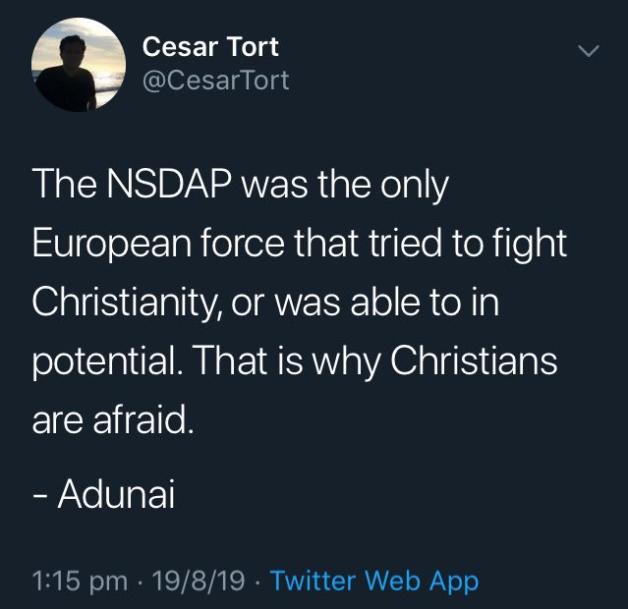Open the Twitter Web App source link

(x=374, y=580)
